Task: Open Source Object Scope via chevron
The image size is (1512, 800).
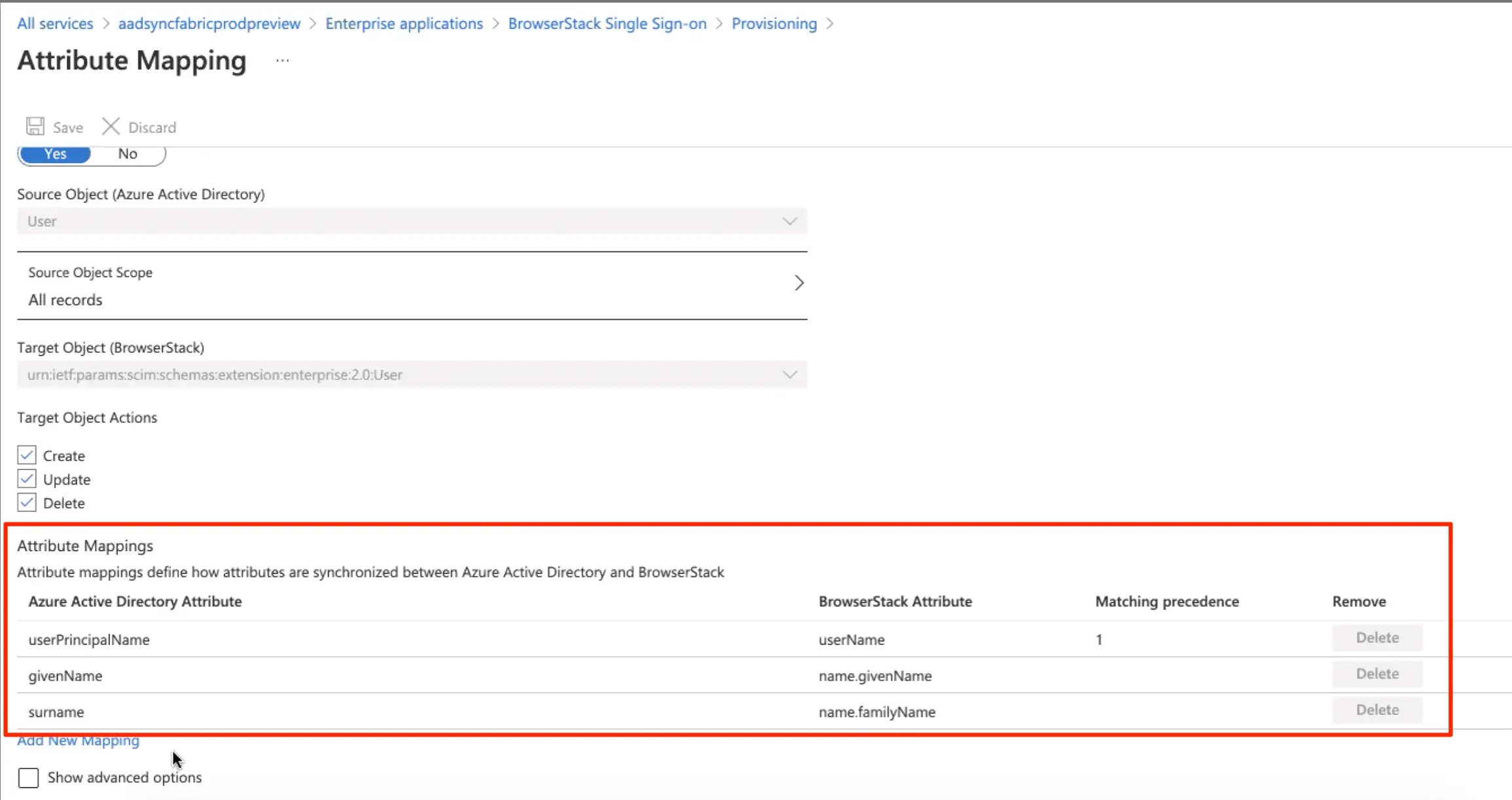Action: coord(799,283)
